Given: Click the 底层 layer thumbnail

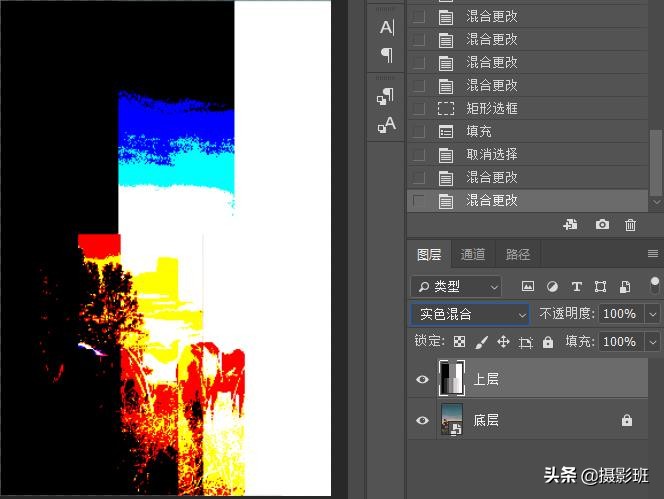Looking at the screenshot, I should tap(451, 419).
